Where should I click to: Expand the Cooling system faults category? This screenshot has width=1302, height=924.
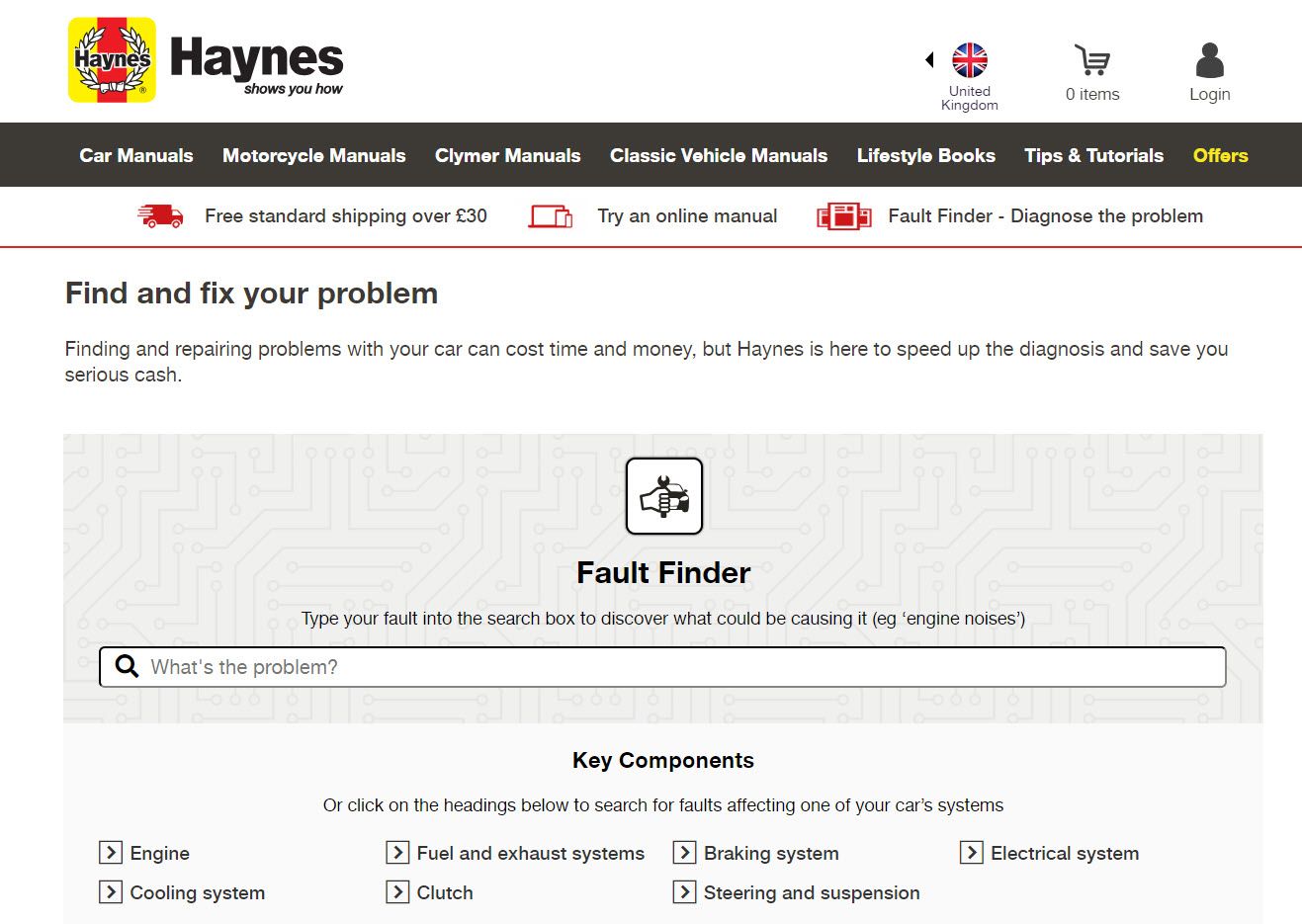(196, 892)
